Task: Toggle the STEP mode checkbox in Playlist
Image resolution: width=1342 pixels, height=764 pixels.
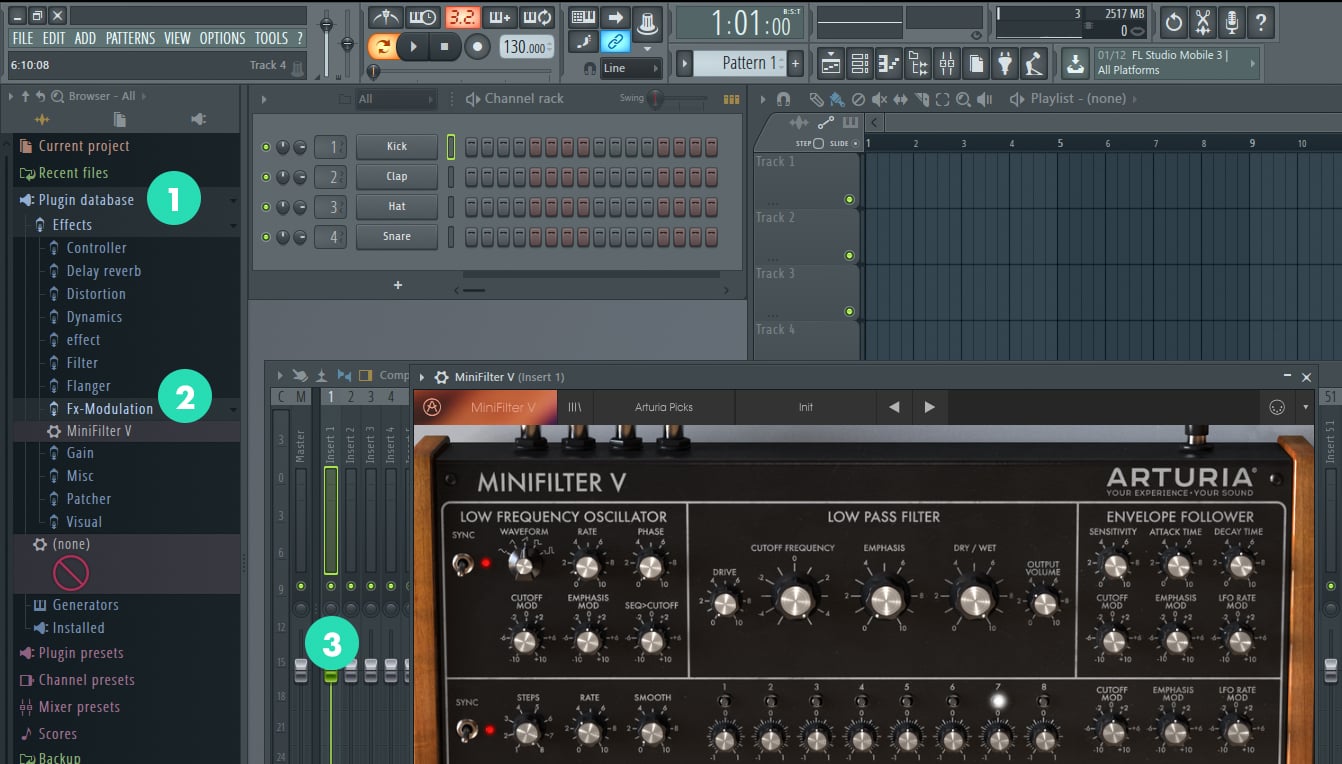Action: point(818,143)
